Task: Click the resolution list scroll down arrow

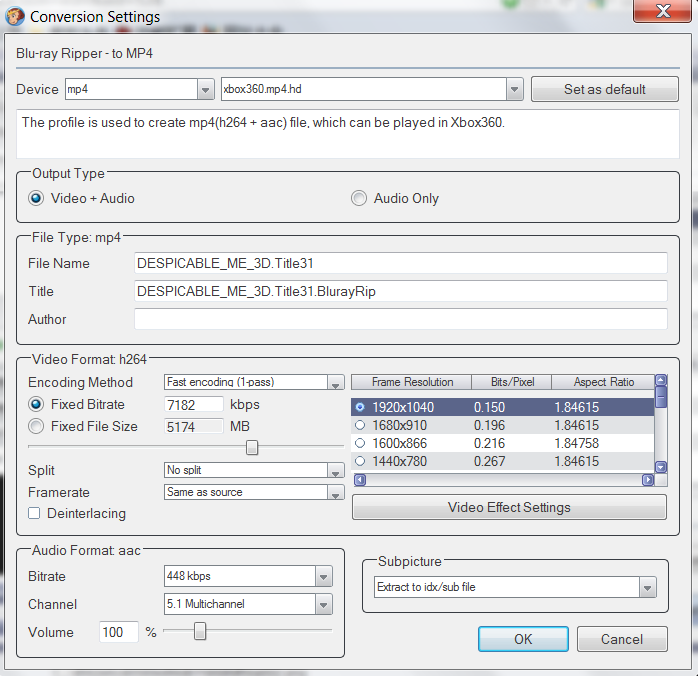Action: [x=661, y=467]
